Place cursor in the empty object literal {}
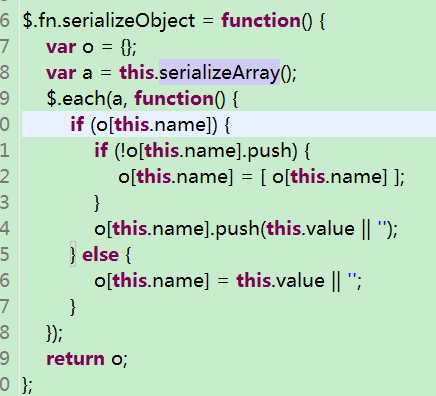Viewport: 436px width, 396px height. [126, 47]
